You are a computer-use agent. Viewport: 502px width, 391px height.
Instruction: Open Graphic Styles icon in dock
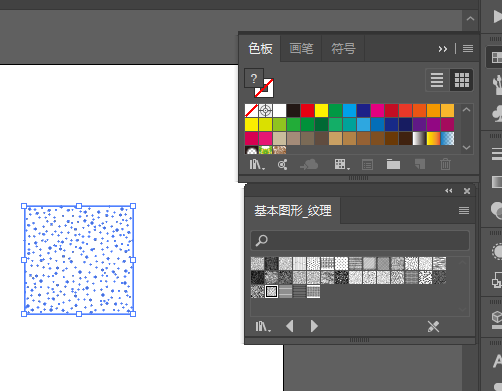497,279
